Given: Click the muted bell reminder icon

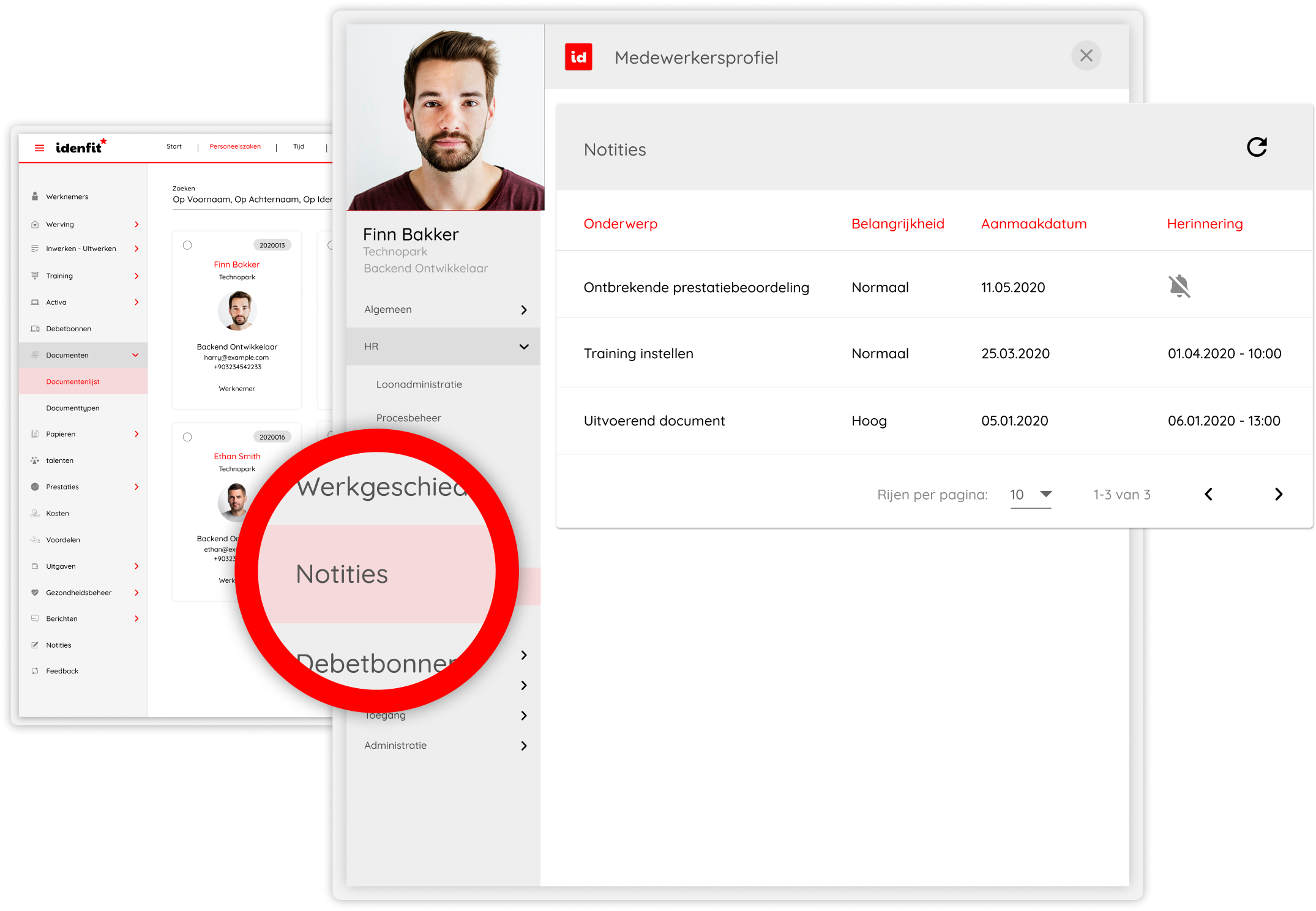Looking at the screenshot, I should tap(1179, 287).
